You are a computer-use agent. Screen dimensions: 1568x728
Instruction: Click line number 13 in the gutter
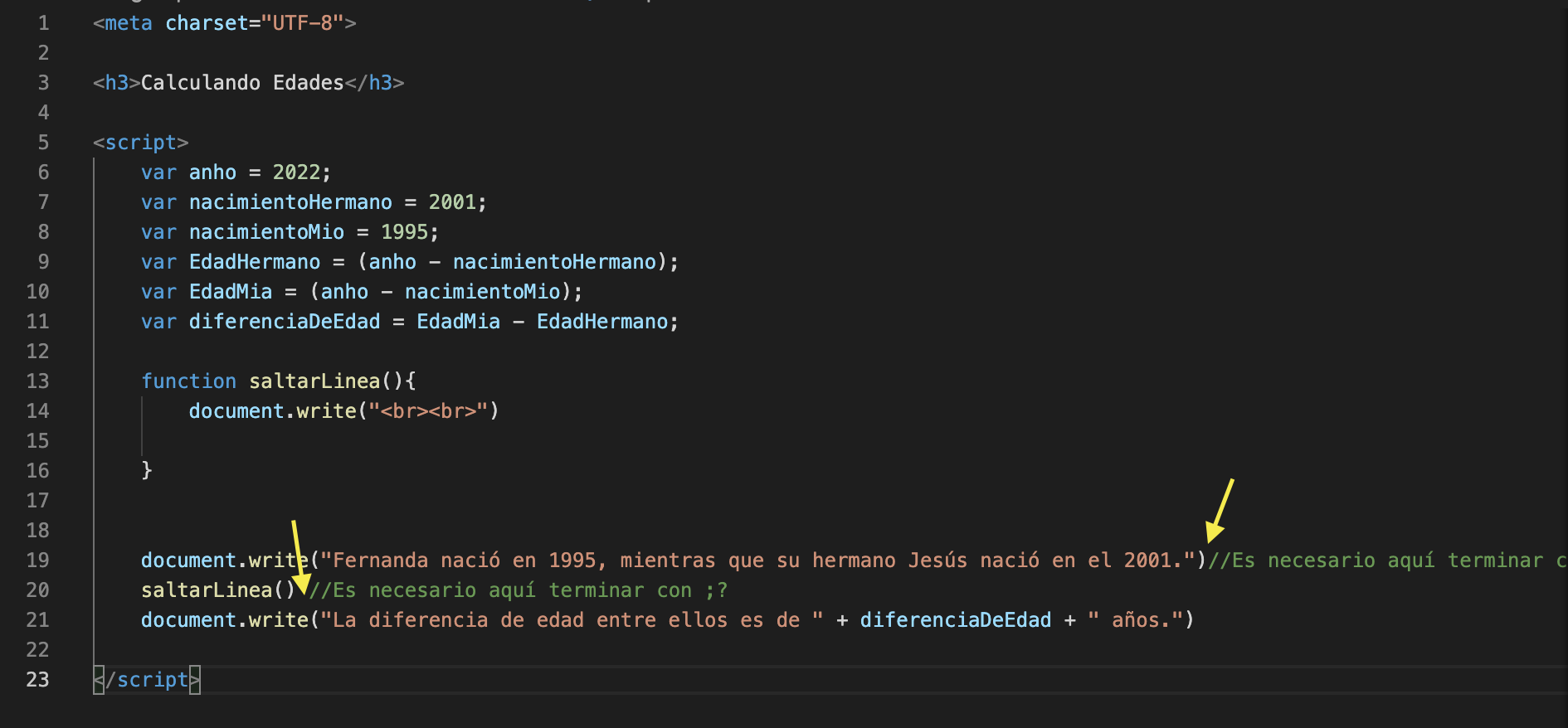point(38,381)
